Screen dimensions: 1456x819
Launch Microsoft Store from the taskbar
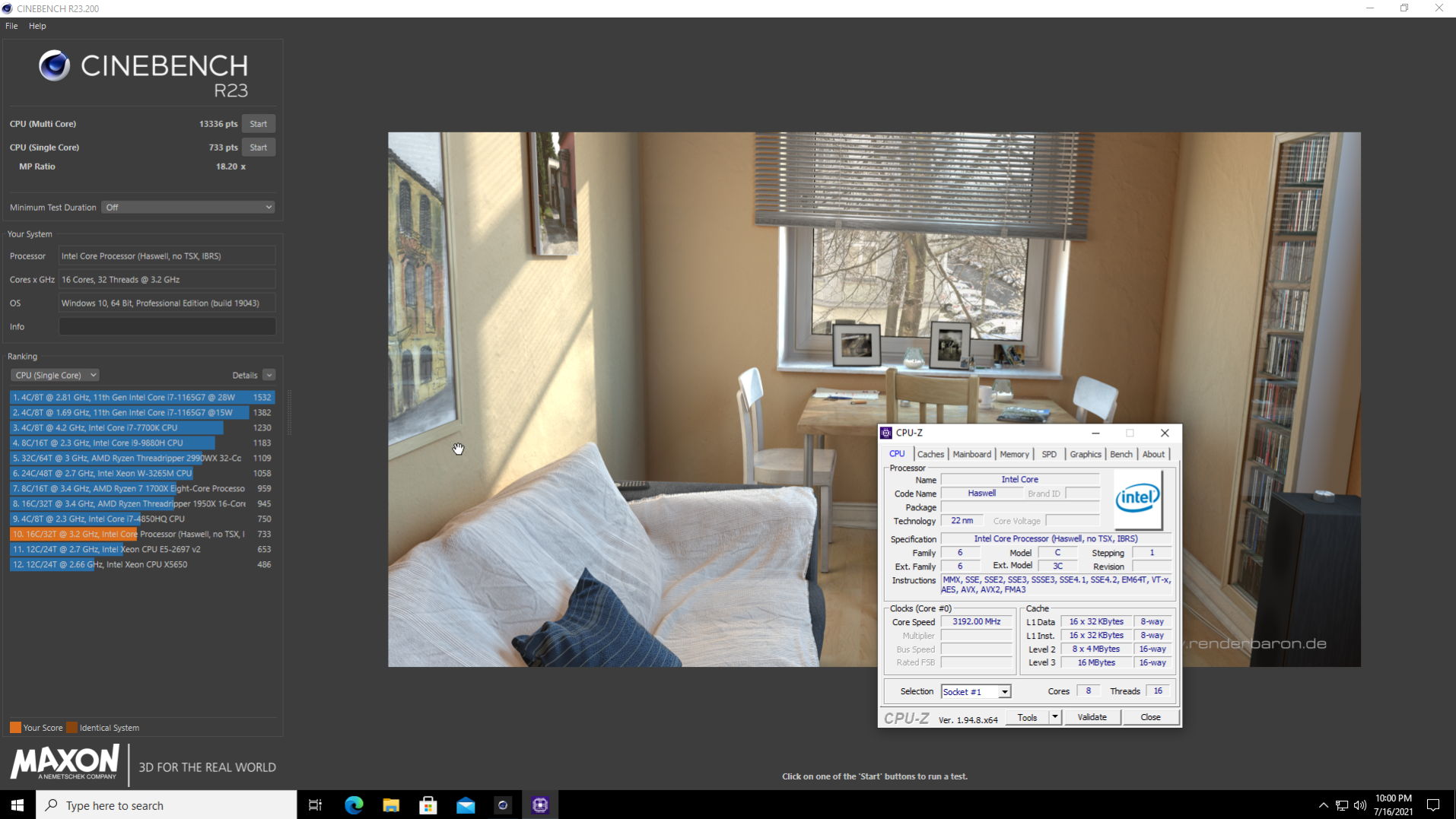(428, 805)
